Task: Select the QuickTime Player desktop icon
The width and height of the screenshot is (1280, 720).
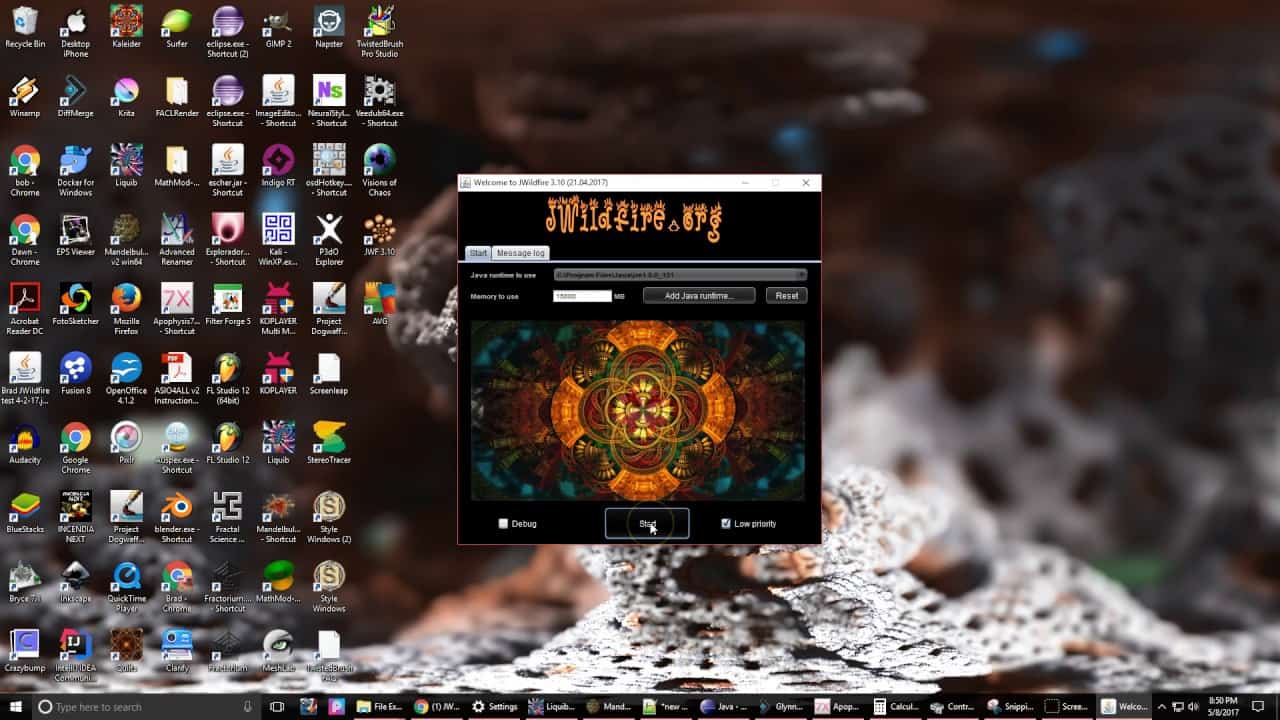Action: (126, 586)
